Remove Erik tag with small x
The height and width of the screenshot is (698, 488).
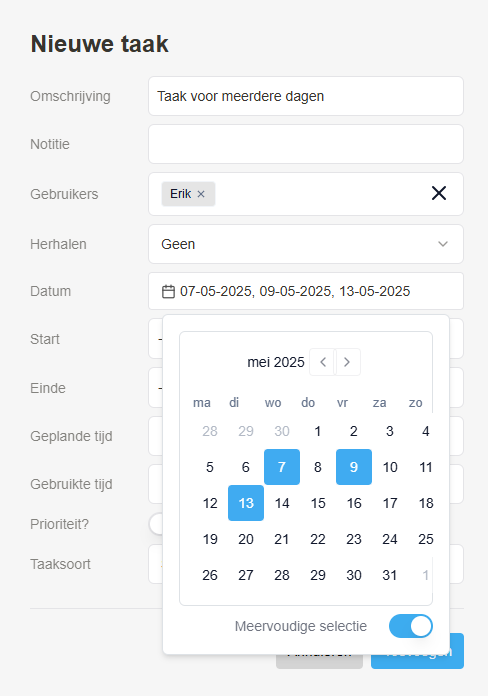tap(201, 194)
